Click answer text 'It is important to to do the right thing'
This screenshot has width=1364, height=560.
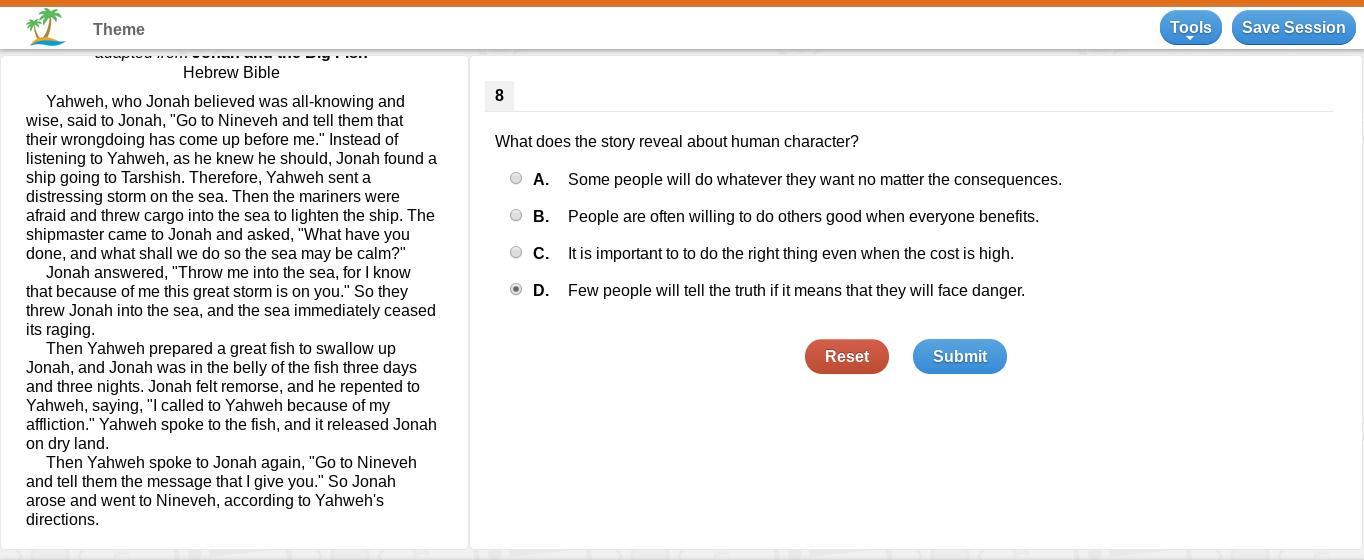[791, 254]
